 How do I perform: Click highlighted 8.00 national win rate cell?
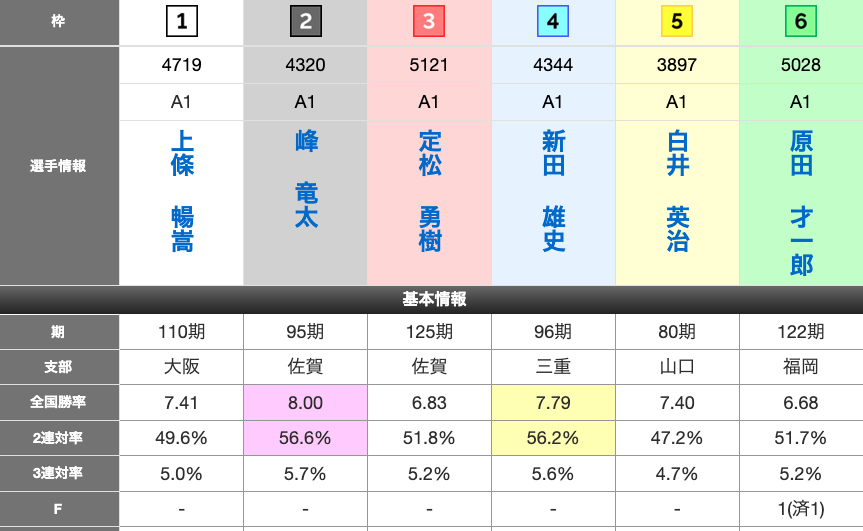click(x=305, y=403)
